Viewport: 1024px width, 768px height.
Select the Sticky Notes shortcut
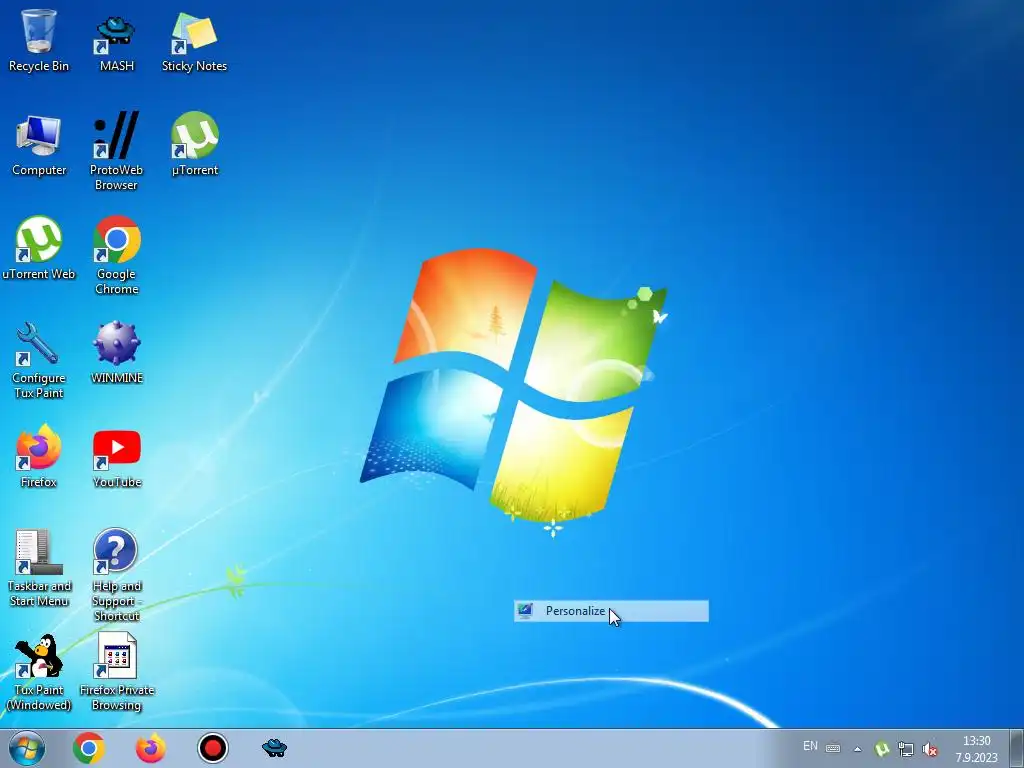coord(194,40)
